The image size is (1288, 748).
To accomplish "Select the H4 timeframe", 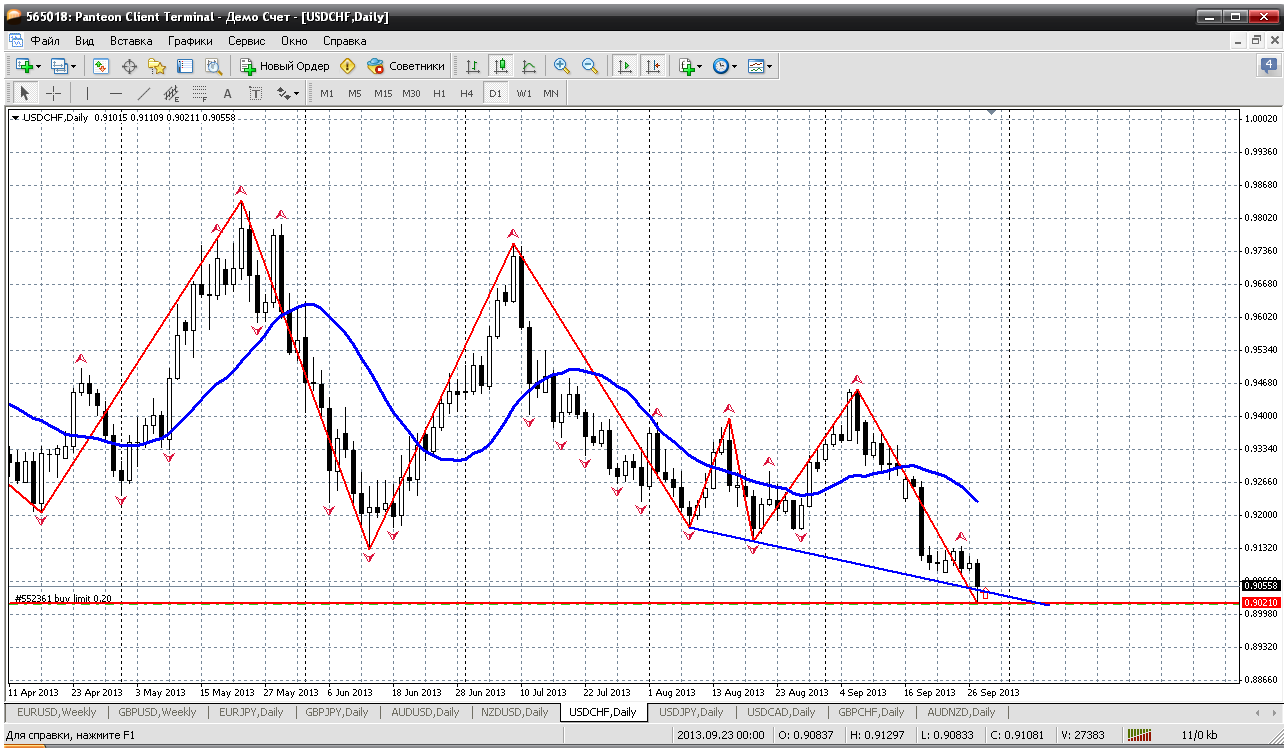I will click(x=466, y=93).
